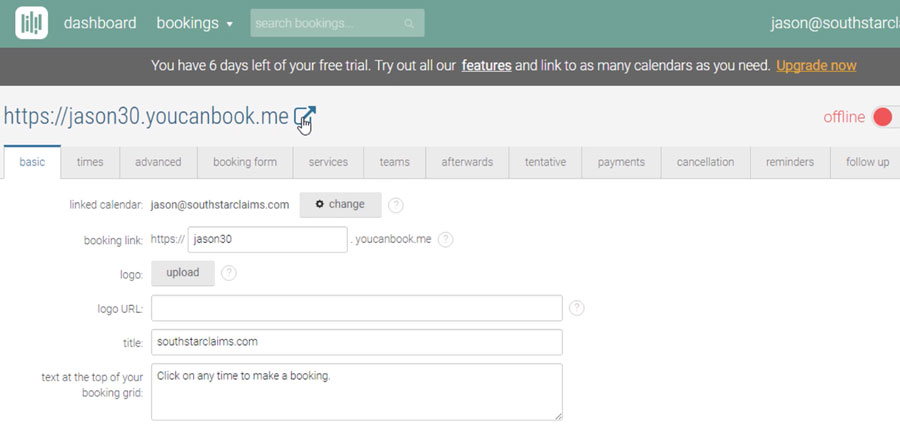Switch to the advanced tab
Image resolution: width=900 pixels, height=433 pixels.
(158, 163)
